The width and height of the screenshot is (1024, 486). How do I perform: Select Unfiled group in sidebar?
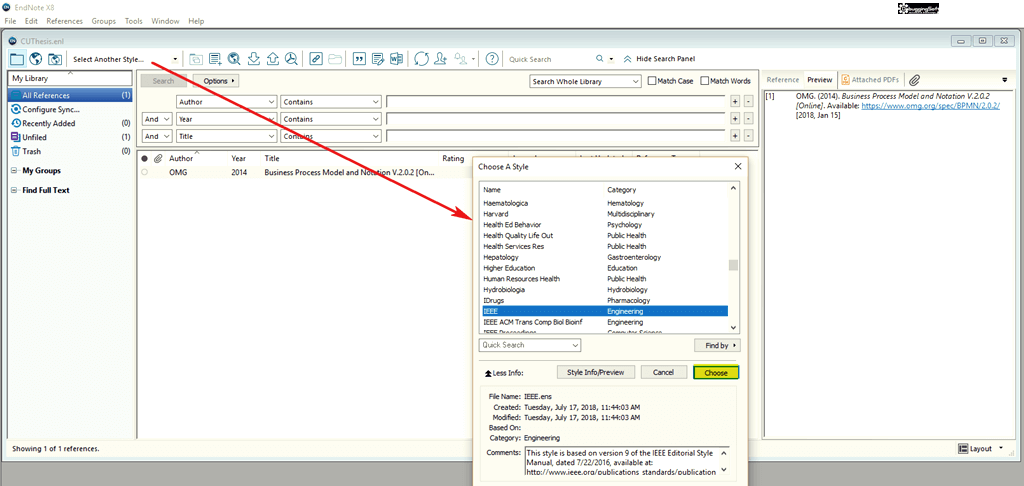[71, 137]
